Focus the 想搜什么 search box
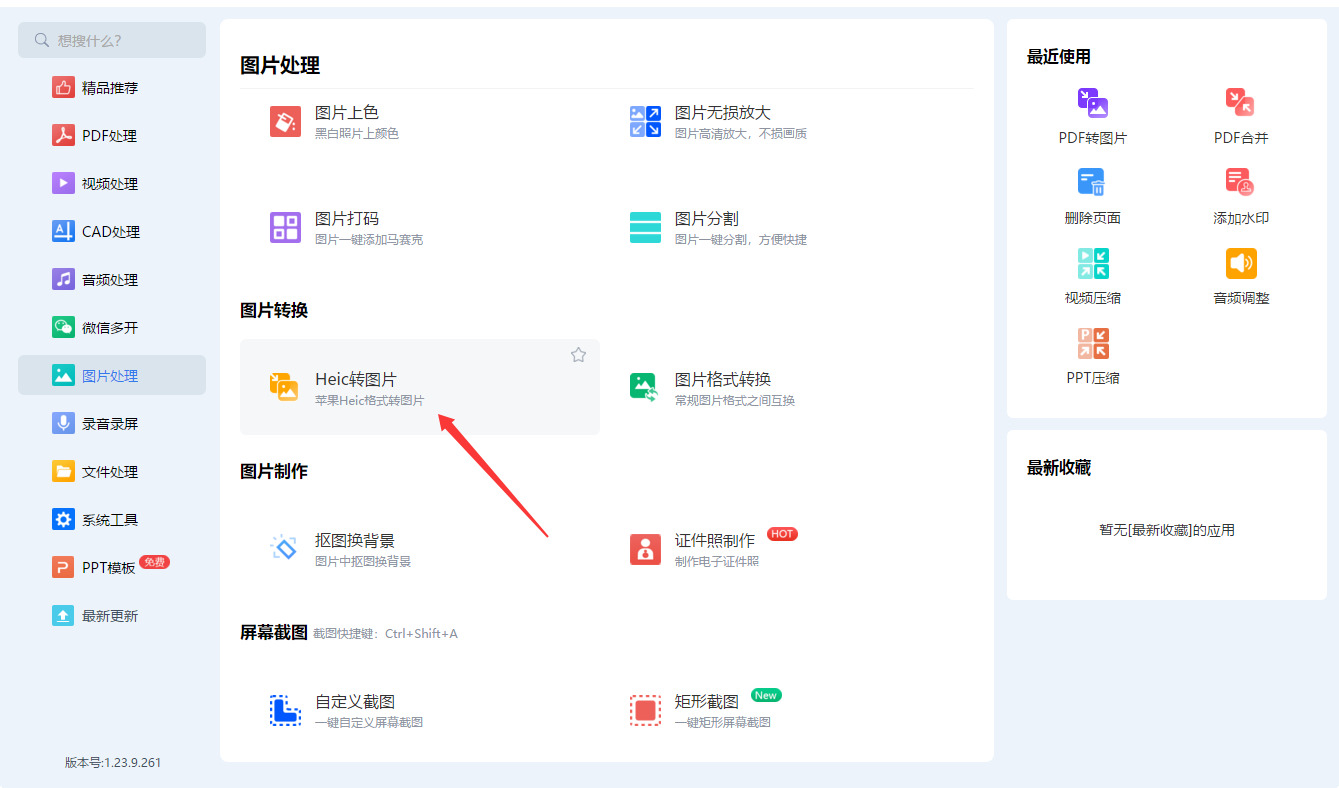This screenshot has height=788, width=1339. click(112, 40)
